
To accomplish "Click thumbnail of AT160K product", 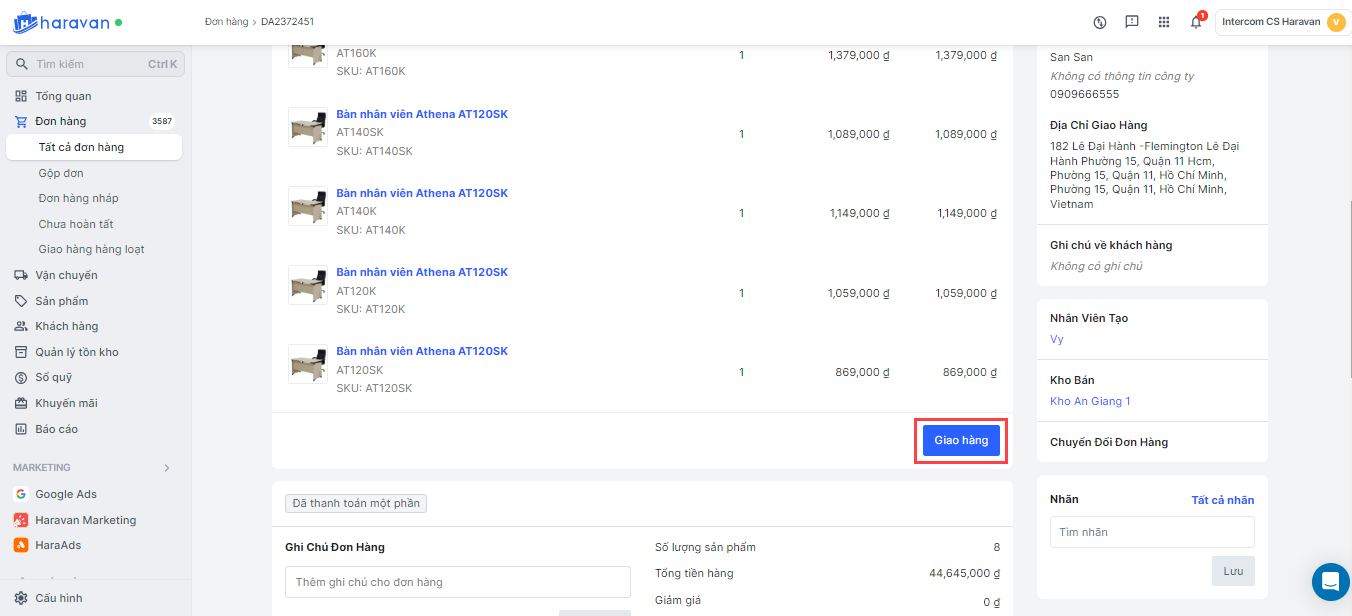I will [308, 56].
